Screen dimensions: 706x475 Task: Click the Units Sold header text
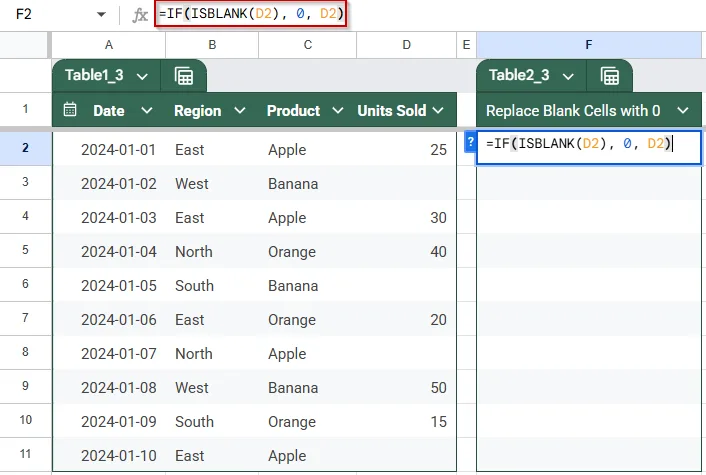tap(392, 111)
